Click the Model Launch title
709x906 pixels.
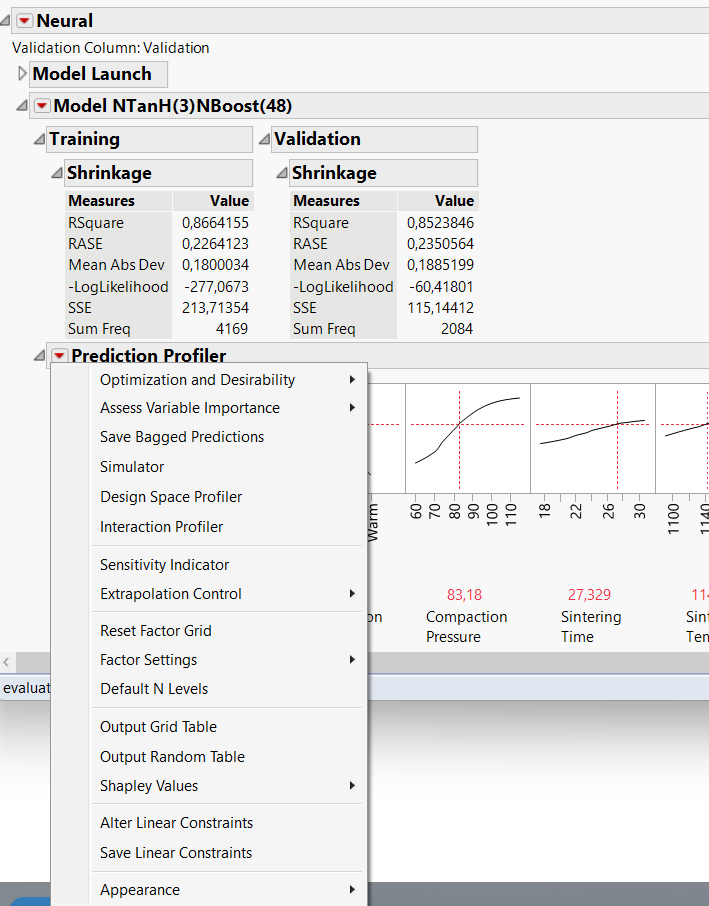pyautogui.click(x=92, y=74)
